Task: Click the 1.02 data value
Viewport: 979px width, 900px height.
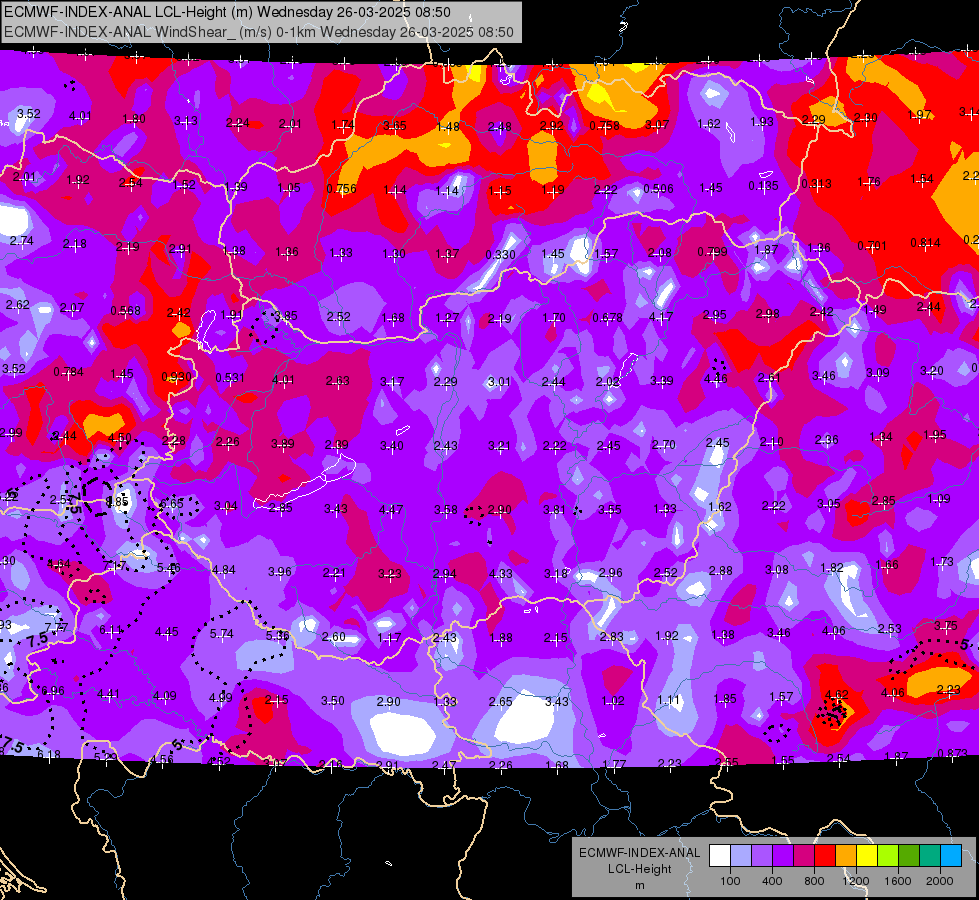Action: [x=612, y=701]
